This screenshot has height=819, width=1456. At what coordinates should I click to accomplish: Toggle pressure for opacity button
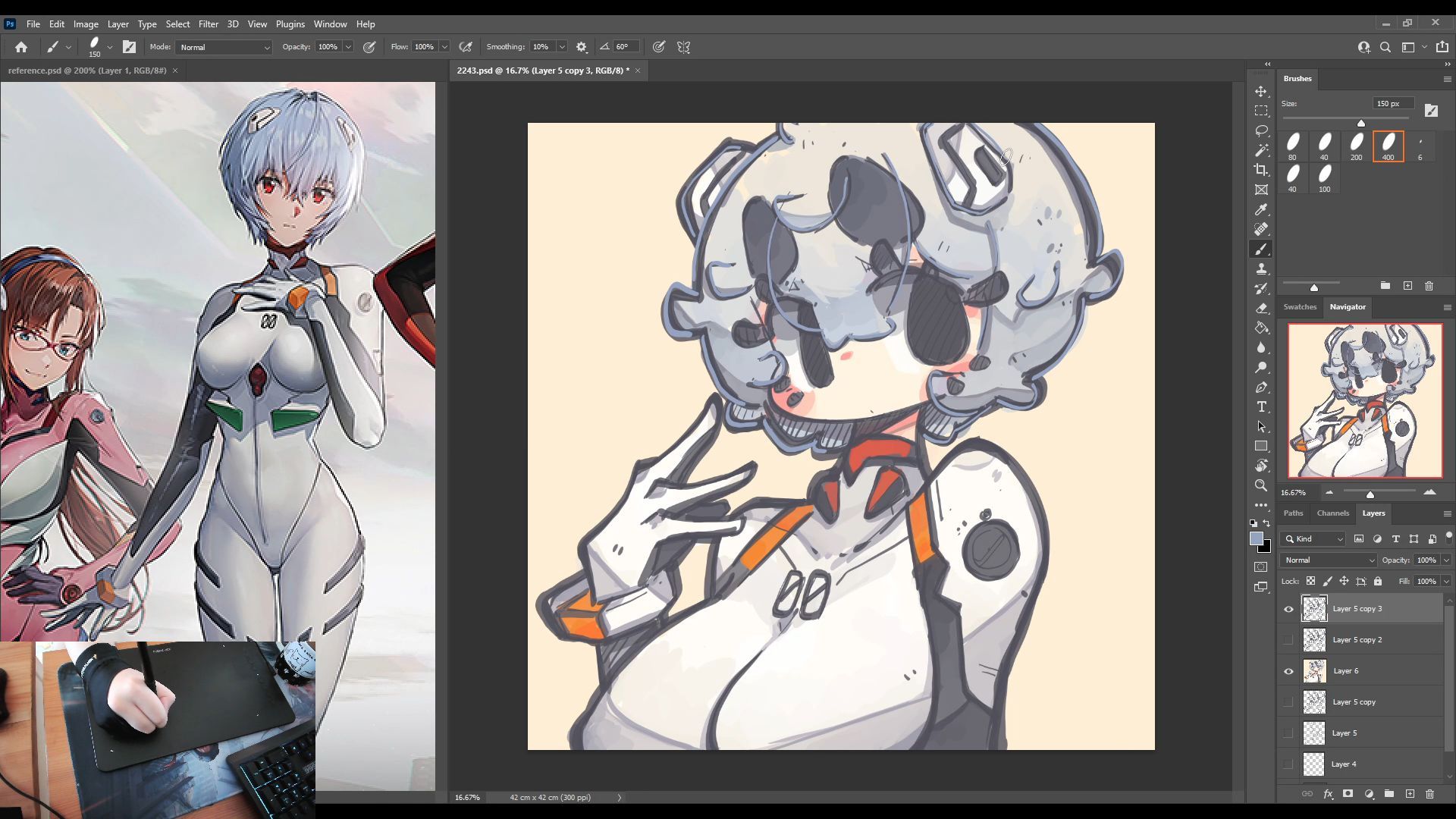[369, 47]
